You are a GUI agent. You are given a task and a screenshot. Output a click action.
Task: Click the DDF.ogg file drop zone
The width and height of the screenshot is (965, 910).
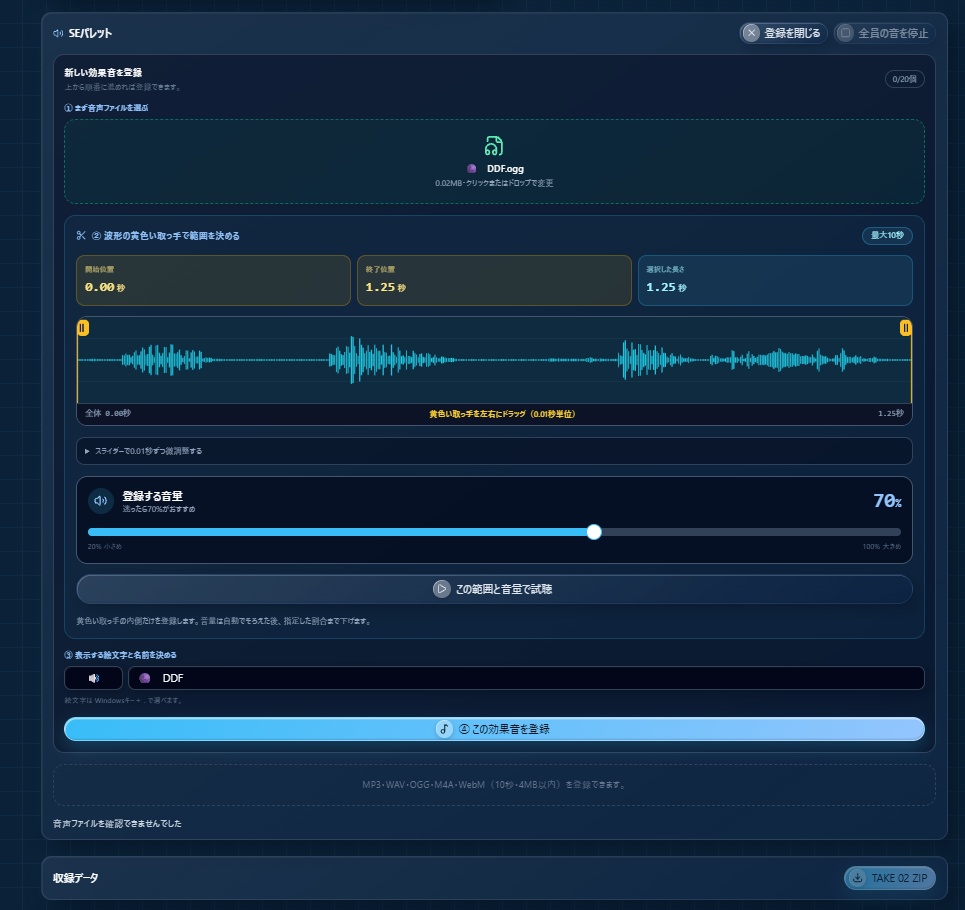(x=494, y=161)
